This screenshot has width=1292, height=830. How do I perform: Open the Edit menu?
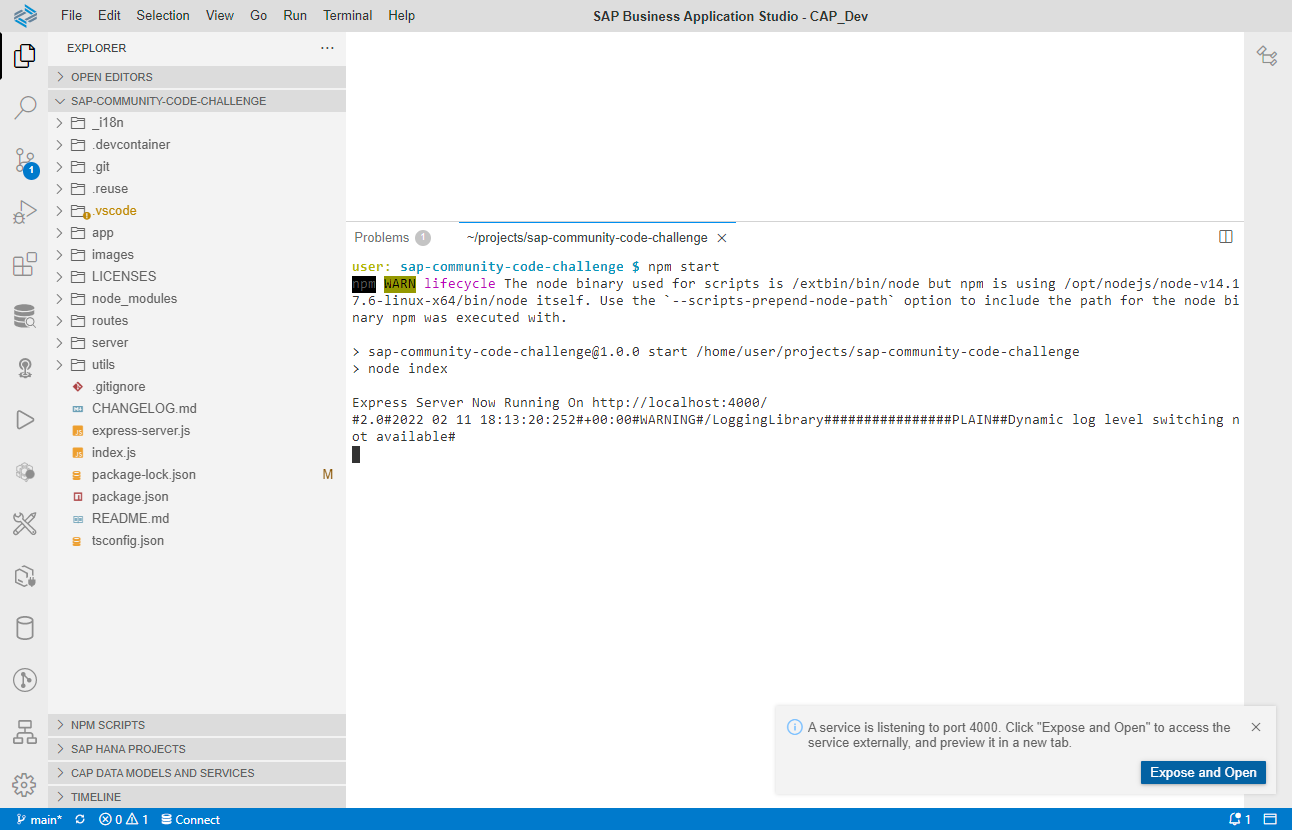109,15
